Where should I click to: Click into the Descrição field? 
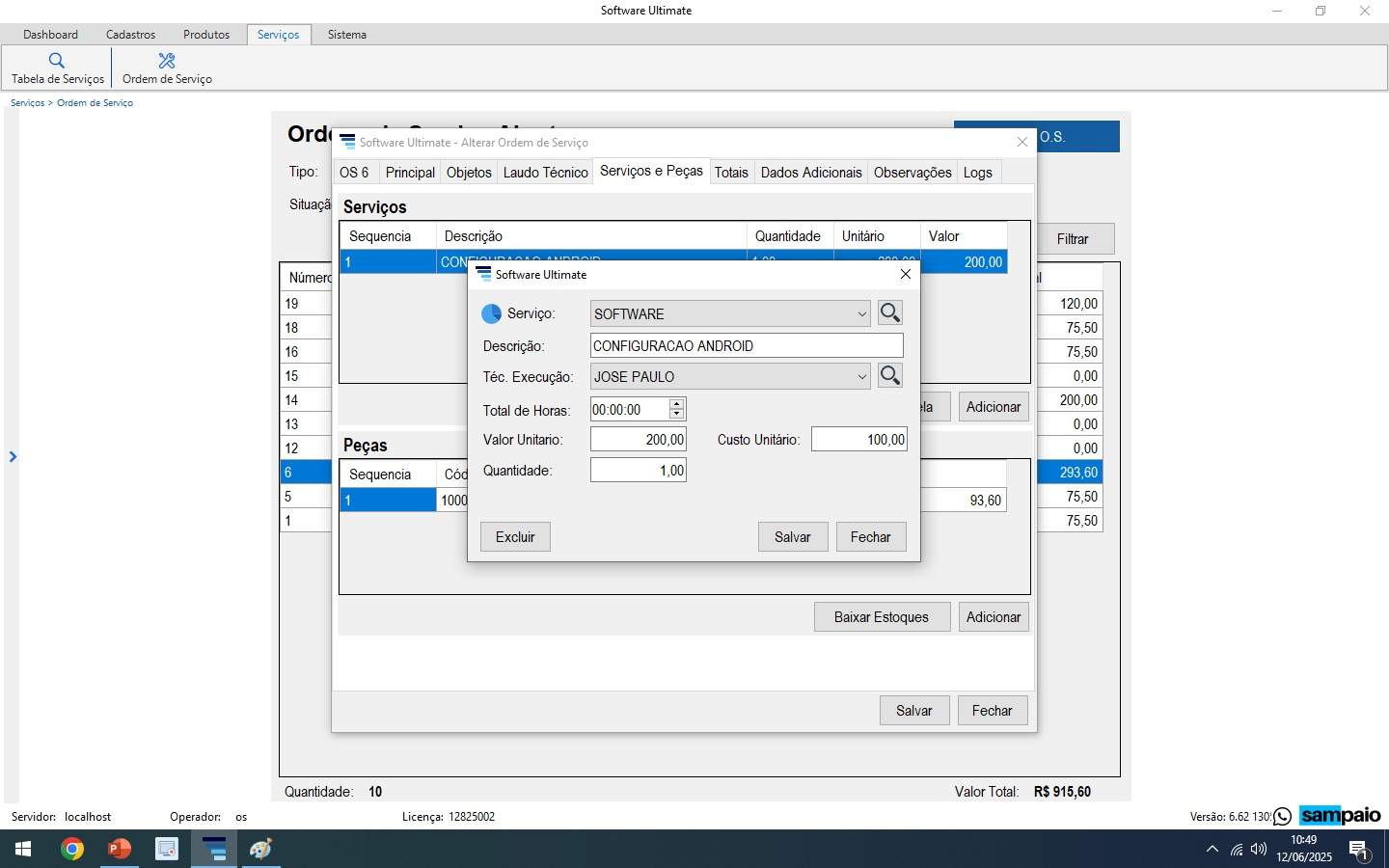click(x=747, y=345)
